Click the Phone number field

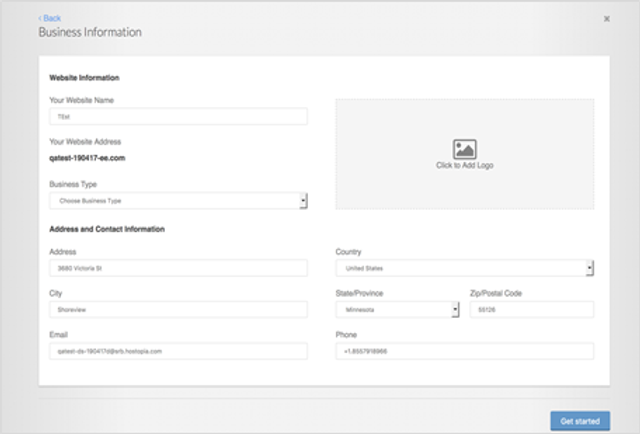[x=464, y=351]
